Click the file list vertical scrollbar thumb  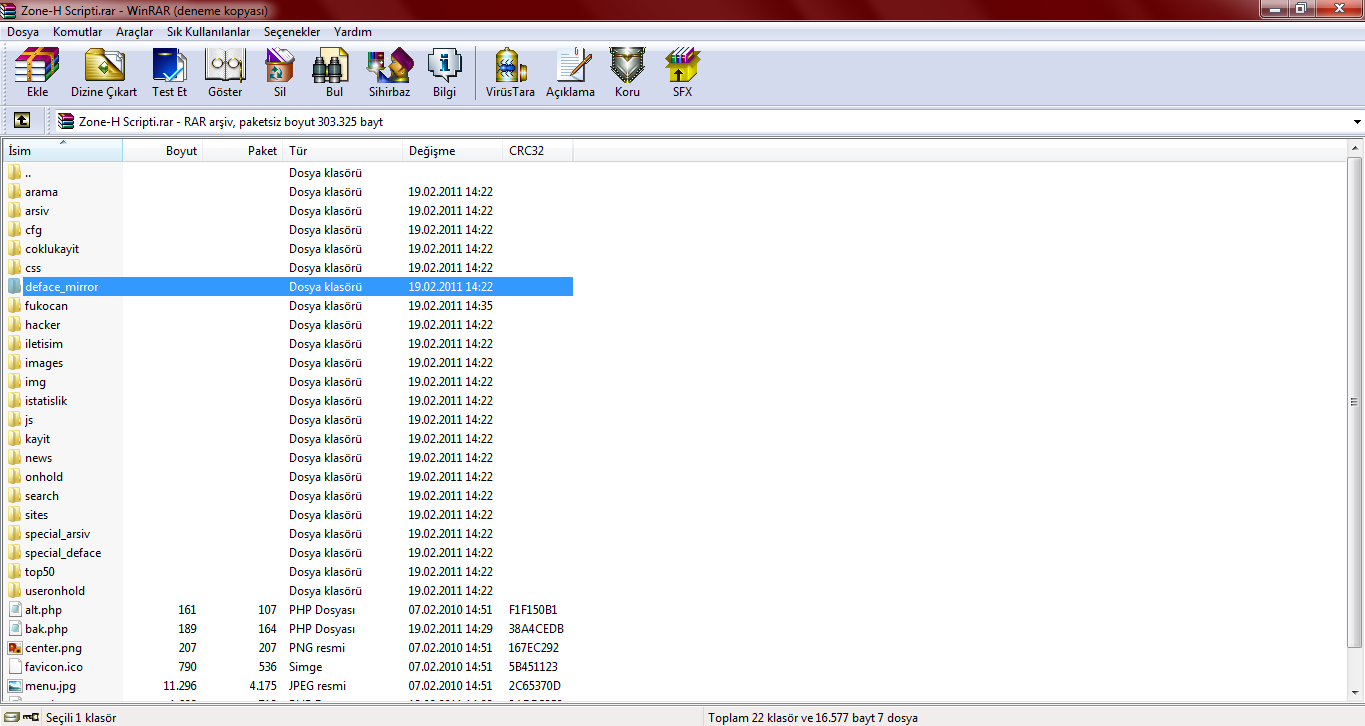pos(1356,400)
